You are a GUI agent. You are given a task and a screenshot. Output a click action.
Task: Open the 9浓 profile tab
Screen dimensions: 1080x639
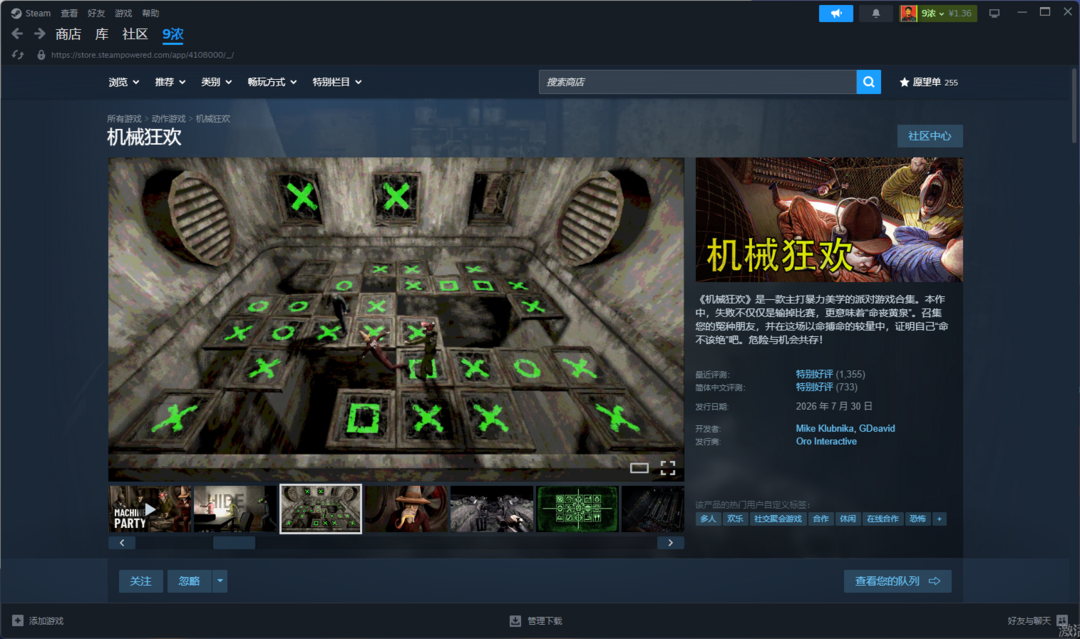coord(173,34)
